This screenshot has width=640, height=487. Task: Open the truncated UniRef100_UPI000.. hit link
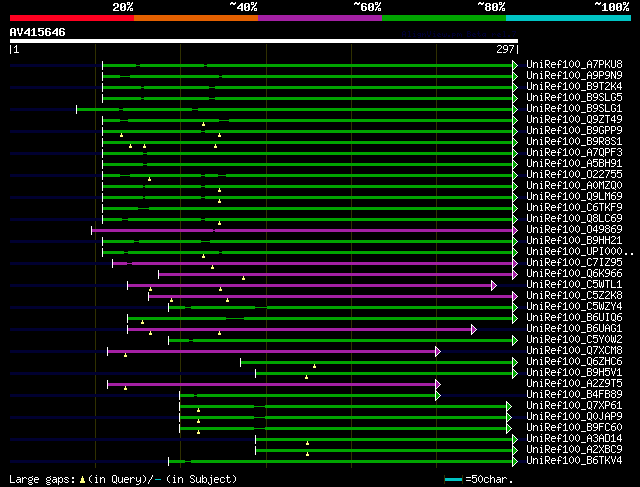[x=580, y=252]
